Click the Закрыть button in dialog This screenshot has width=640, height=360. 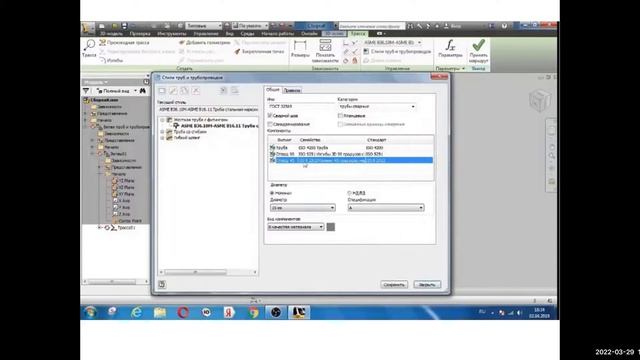427,284
